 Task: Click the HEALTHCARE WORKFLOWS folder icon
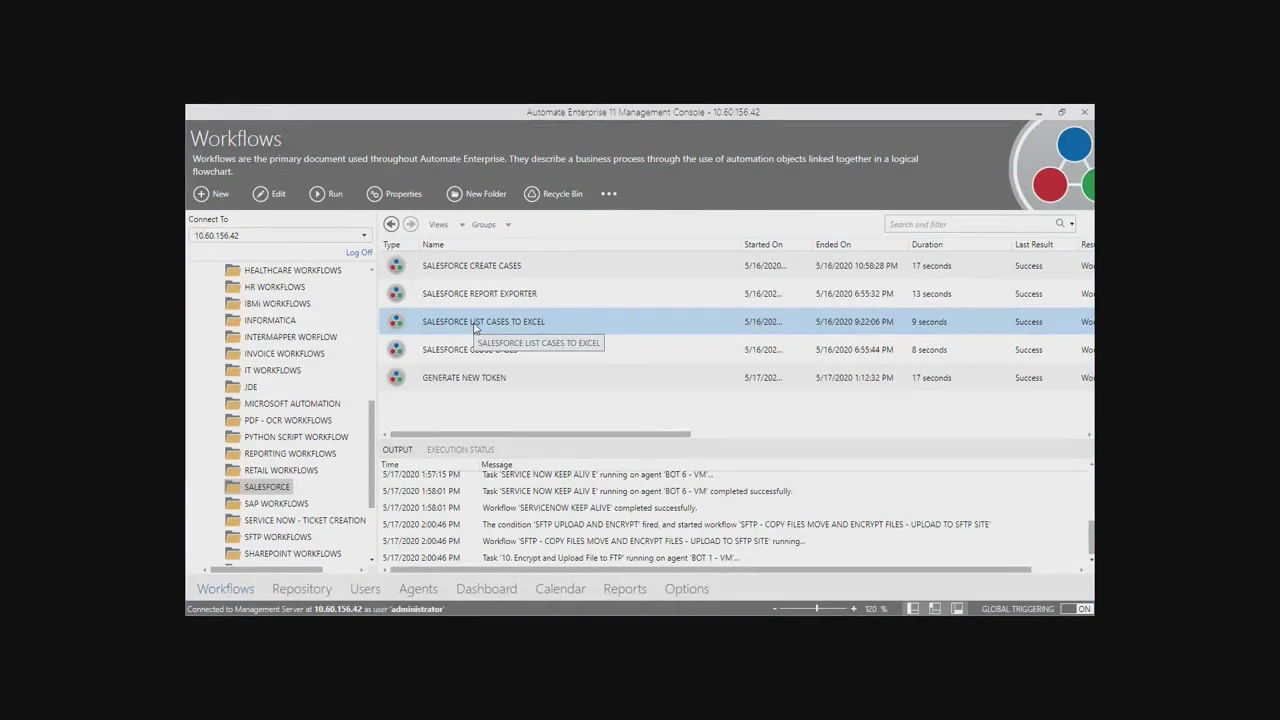[x=233, y=270]
